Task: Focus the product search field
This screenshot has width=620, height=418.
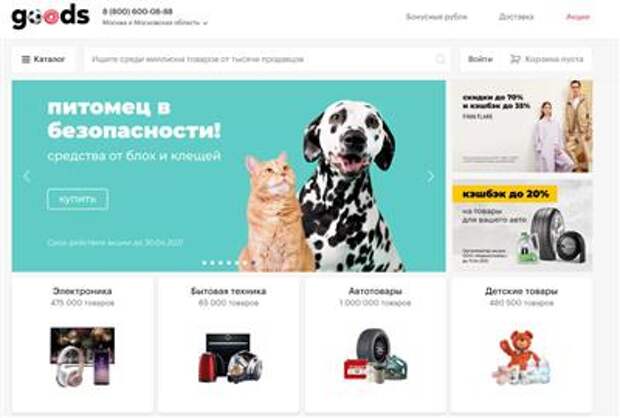Action: coord(267,59)
